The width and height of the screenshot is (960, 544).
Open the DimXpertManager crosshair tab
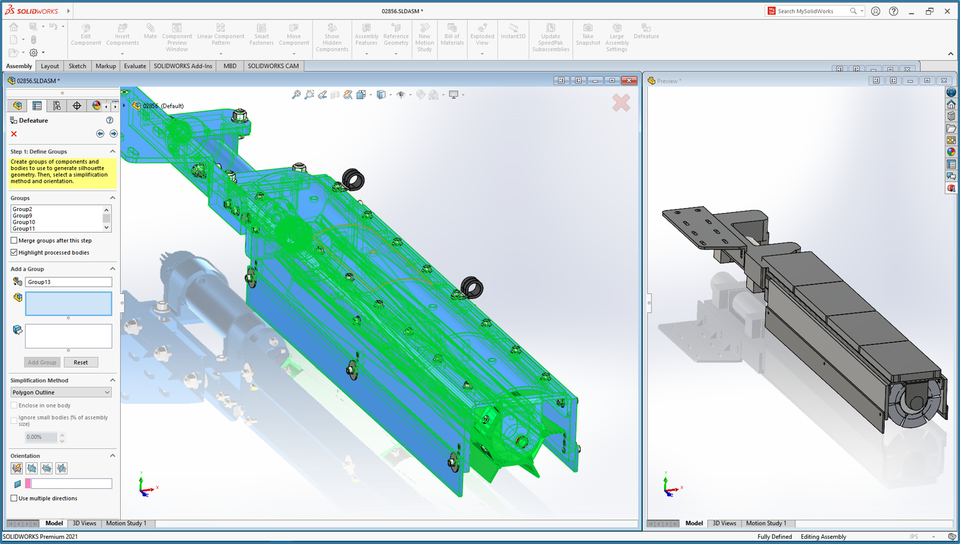77,105
